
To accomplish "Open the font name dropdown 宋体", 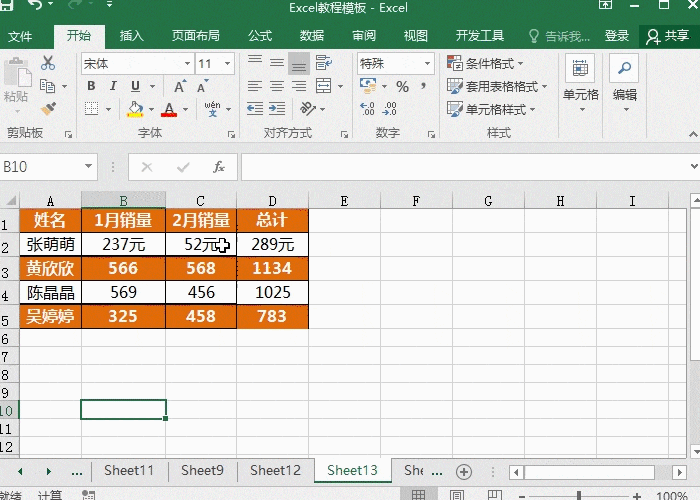I will [188, 64].
